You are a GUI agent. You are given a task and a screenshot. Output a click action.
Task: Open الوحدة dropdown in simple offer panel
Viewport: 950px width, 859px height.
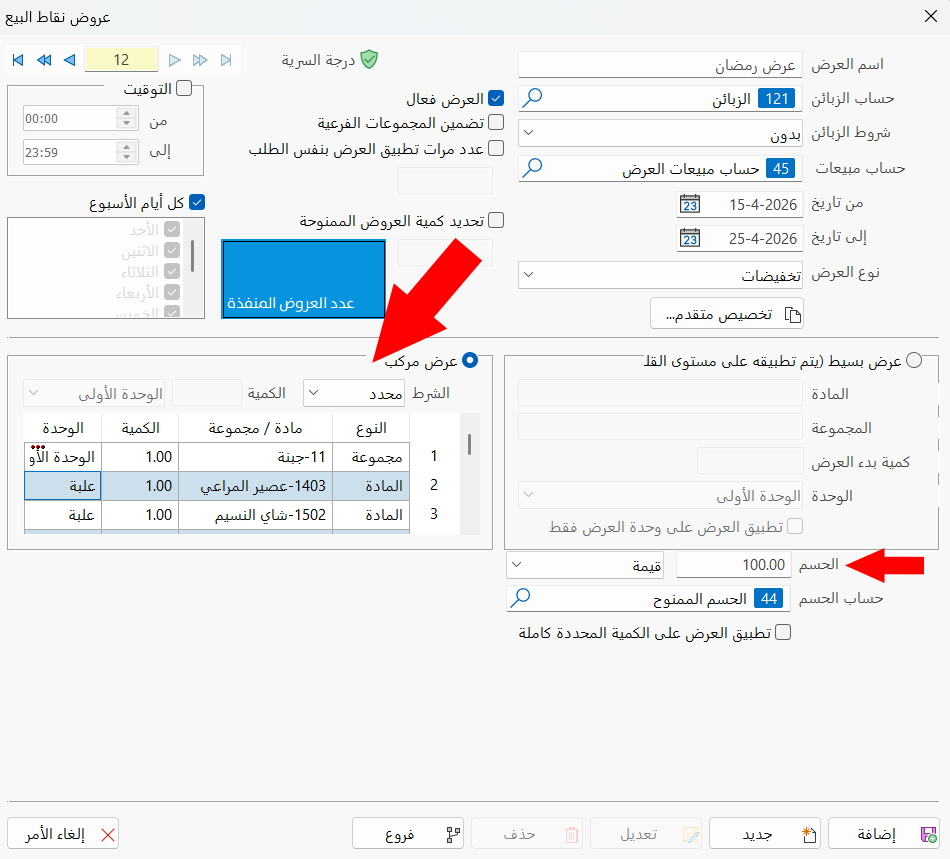click(x=660, y=496)
